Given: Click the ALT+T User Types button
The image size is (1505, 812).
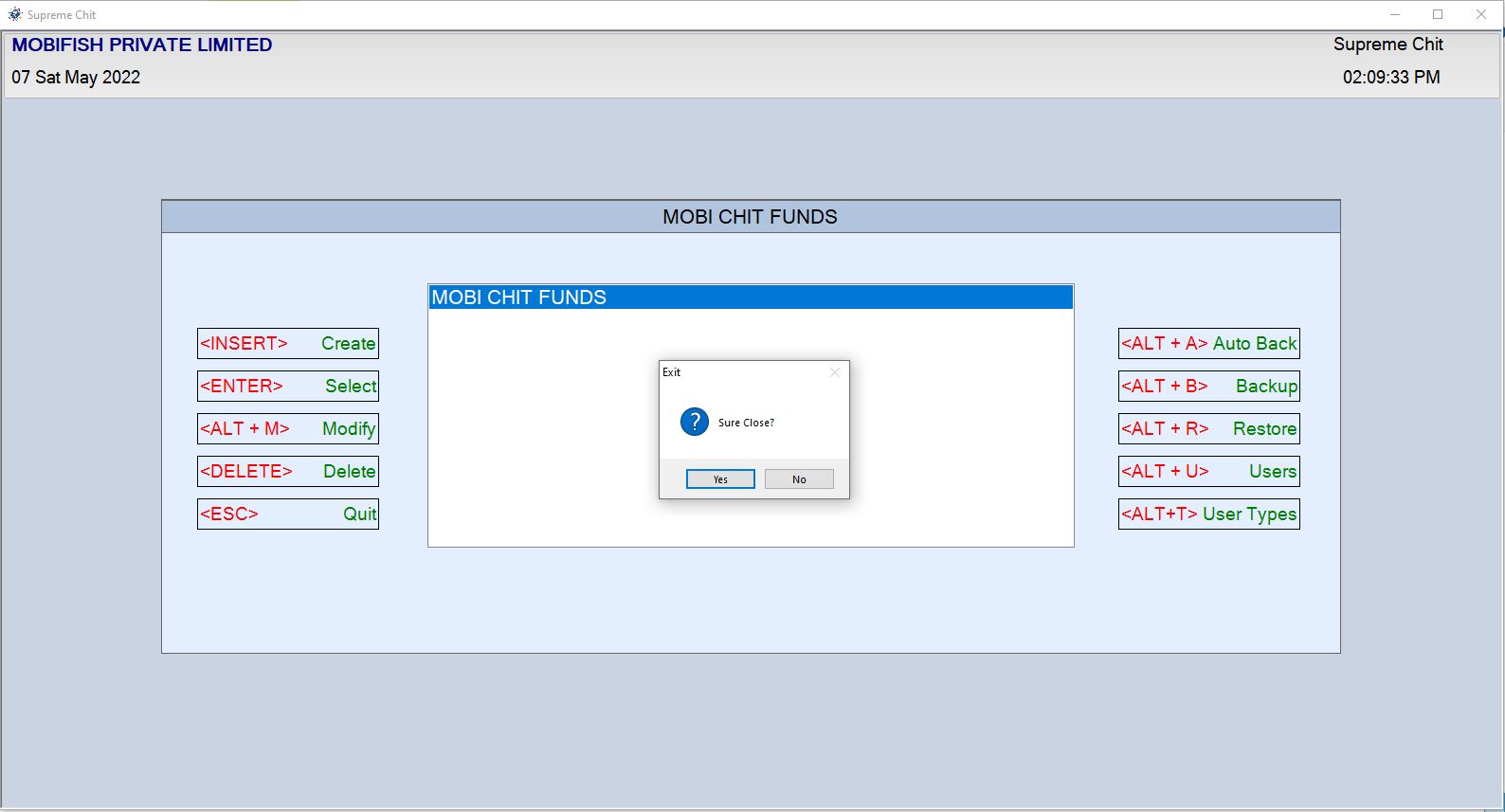Looking at the screenshot, I should tap(1209, 514).
